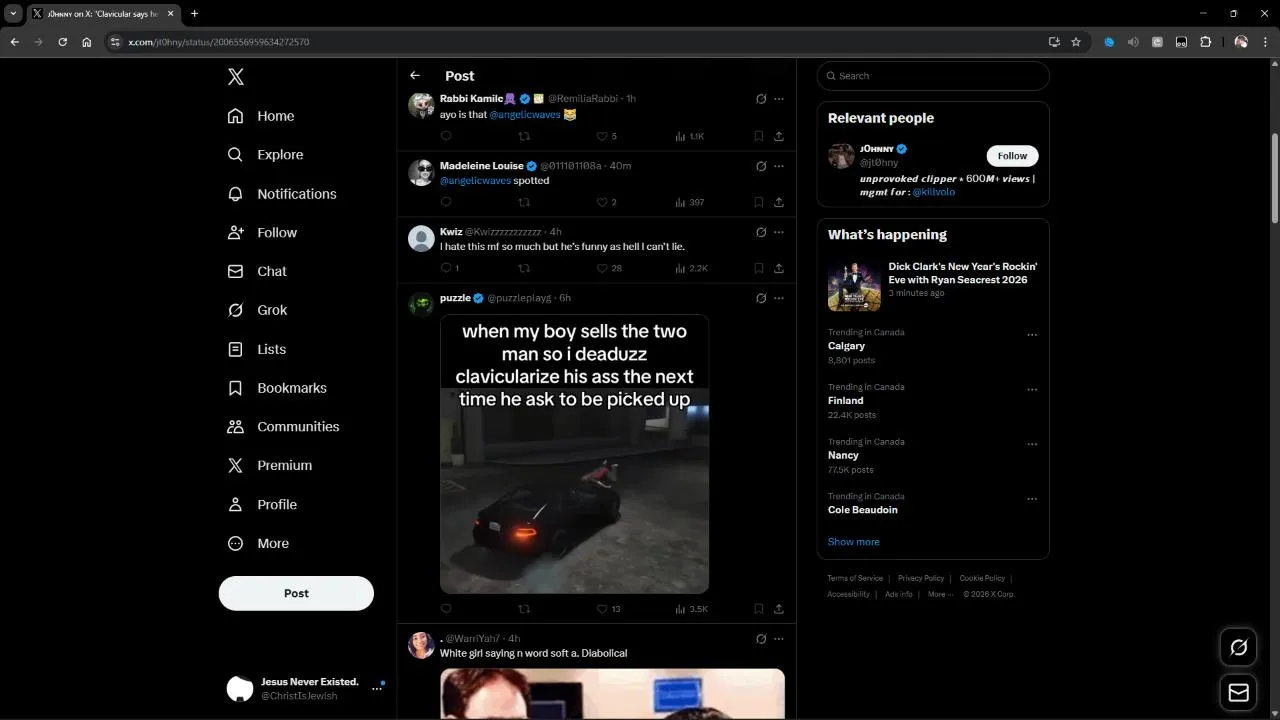Click the Premium X icon in the sidebar
The image size is (1280, 720).
point(236,466)
